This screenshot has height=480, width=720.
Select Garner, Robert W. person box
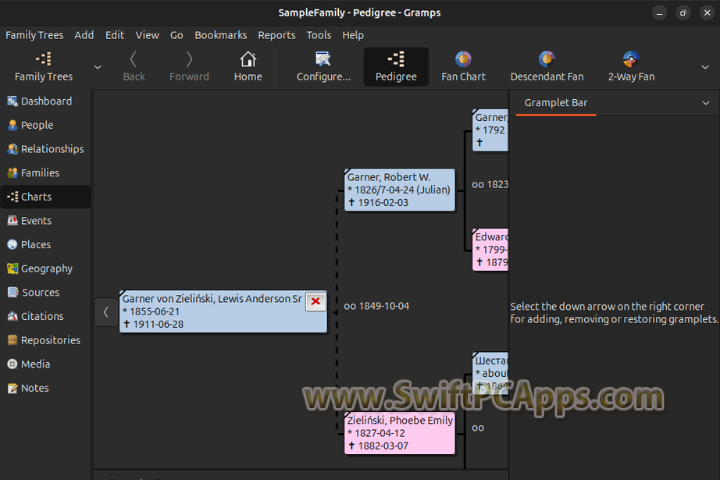click(x=399, y=190)
